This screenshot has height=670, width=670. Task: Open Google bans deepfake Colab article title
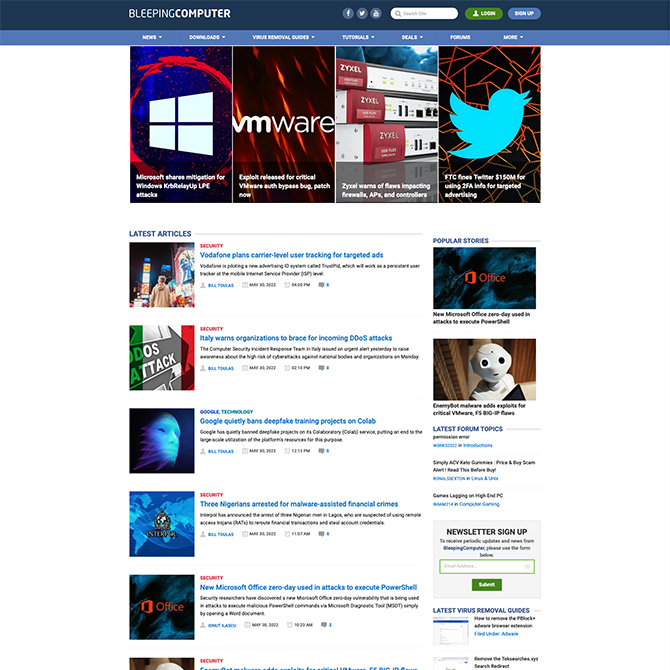click(288, 421)
